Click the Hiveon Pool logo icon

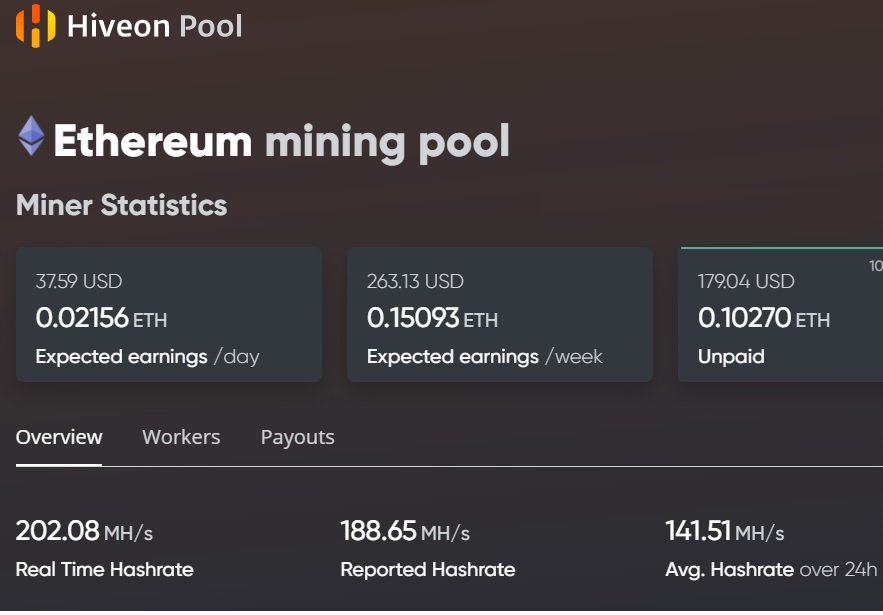pyautogui.click(x=35, y=25)
